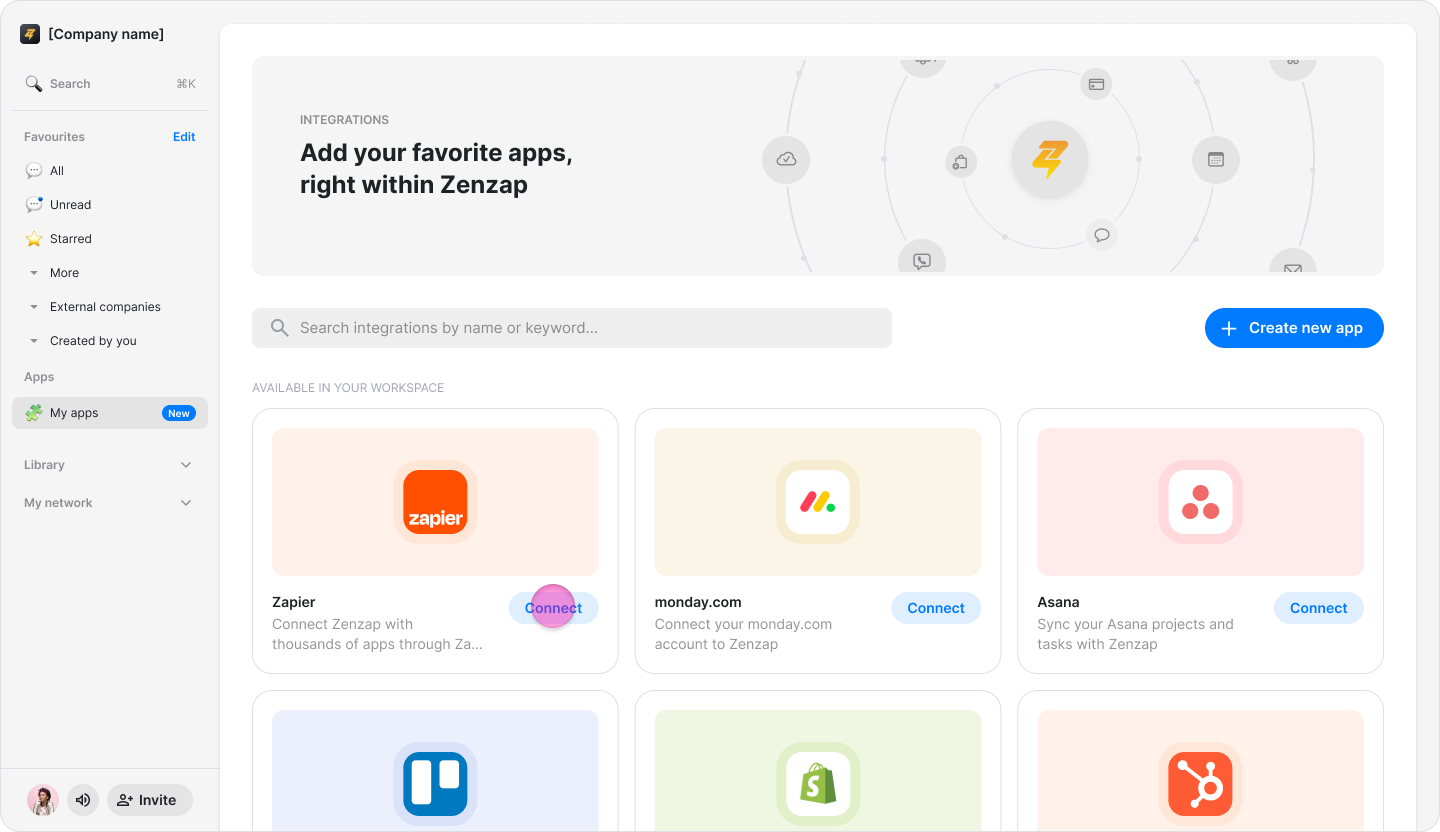1440x832 pixels.
Task: Click the All chats bubble icon
Action: point(34,171)
